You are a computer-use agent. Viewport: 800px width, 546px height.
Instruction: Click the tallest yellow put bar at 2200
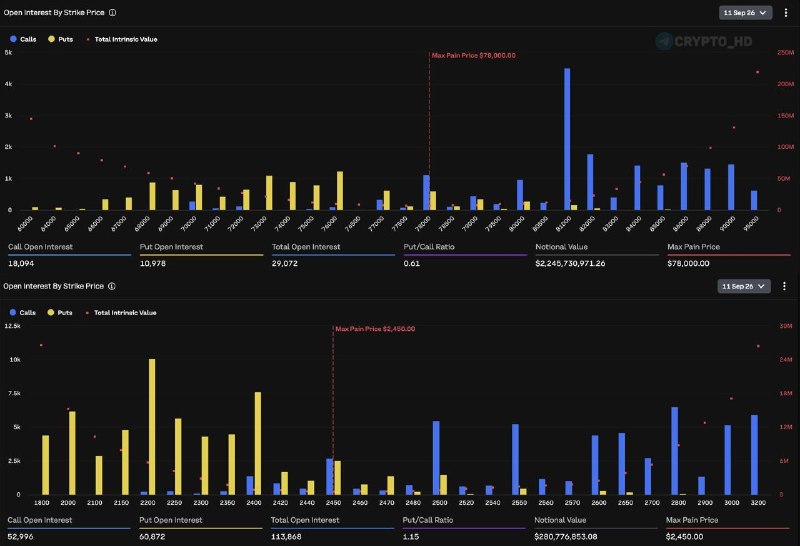(x=152, y=427)
